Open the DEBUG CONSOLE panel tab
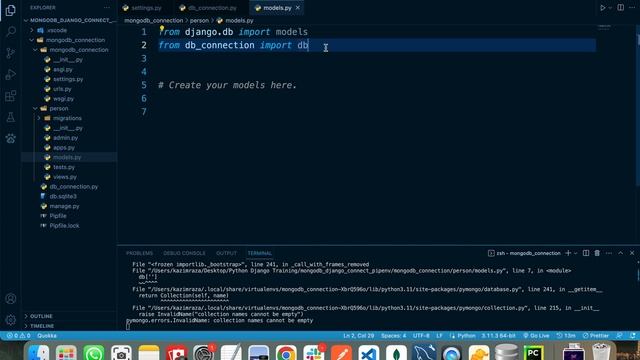The height and width of the screenshot is (360, 640). (x=184, y=253)
